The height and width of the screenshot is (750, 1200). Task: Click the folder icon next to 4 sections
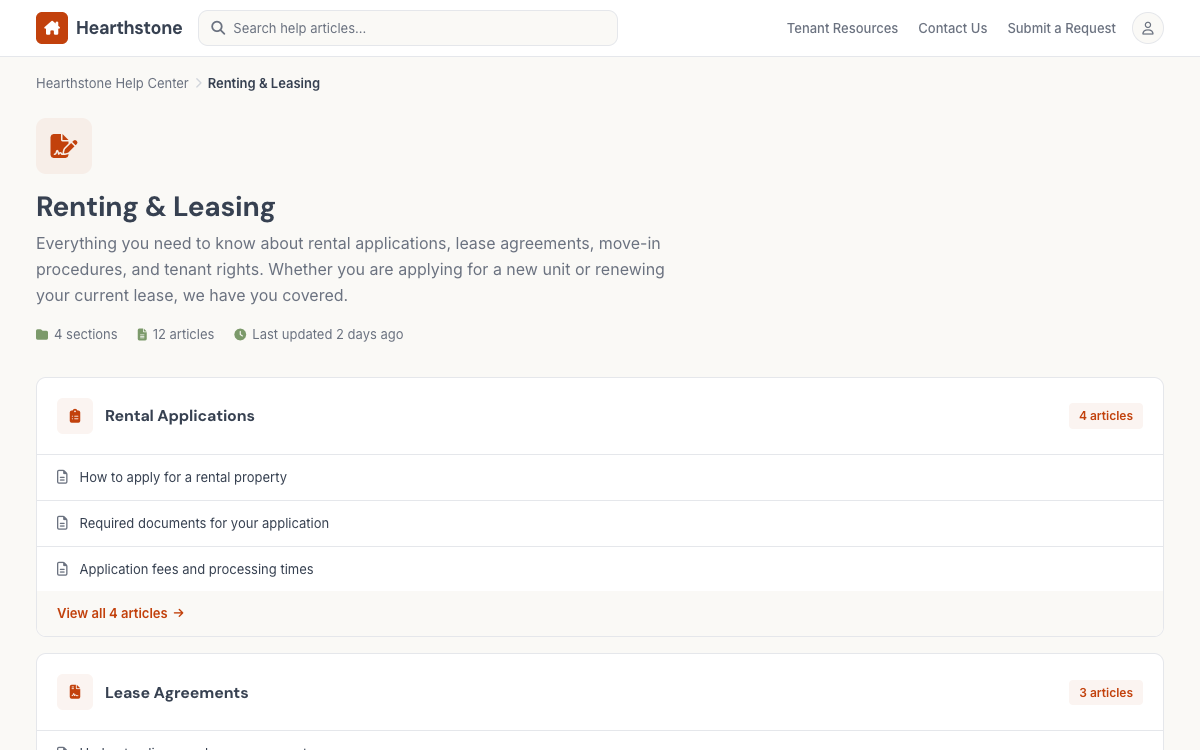coord(42,335)
